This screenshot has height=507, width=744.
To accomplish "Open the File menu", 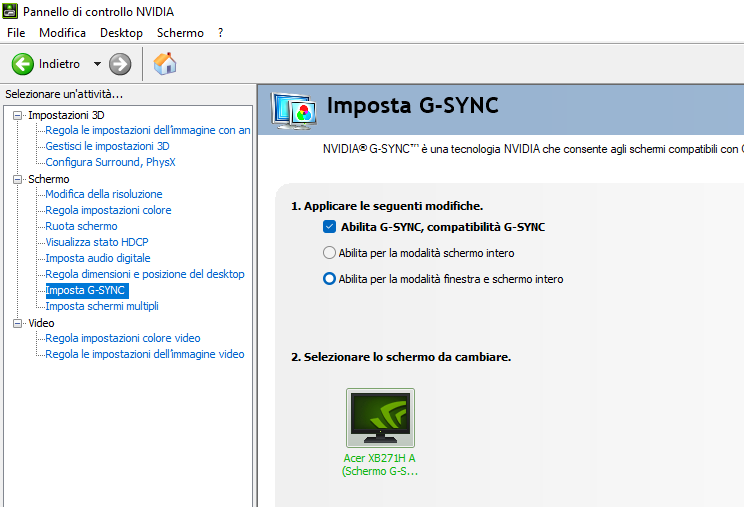I will [16, 33].
